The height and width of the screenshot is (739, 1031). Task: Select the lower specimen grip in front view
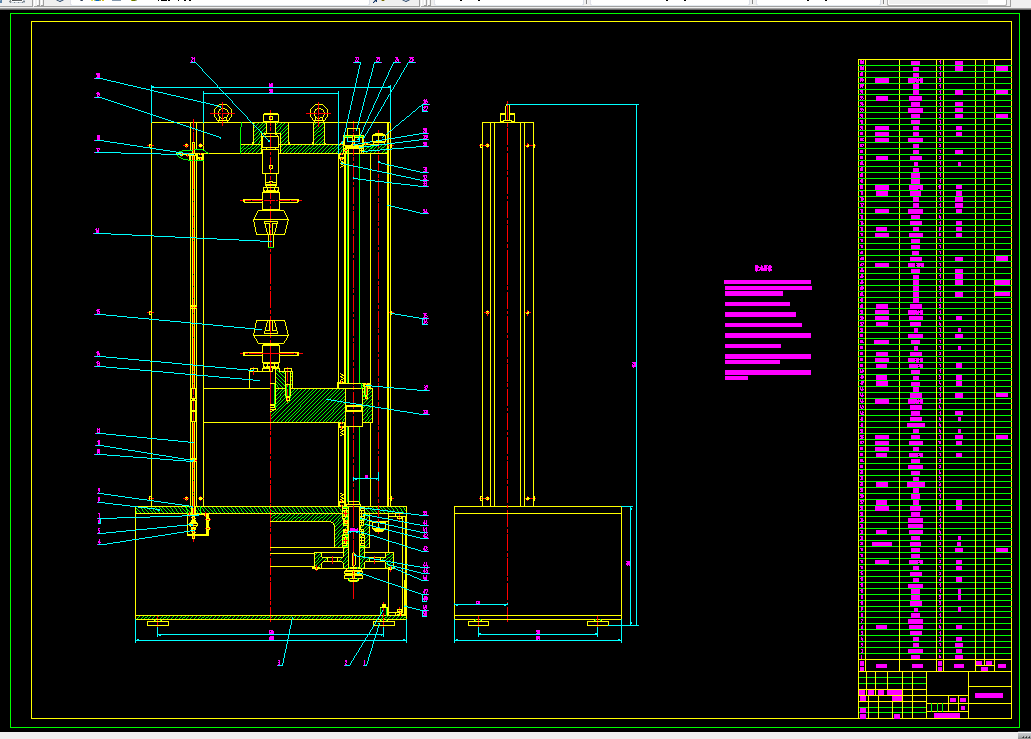click(271, 330)
